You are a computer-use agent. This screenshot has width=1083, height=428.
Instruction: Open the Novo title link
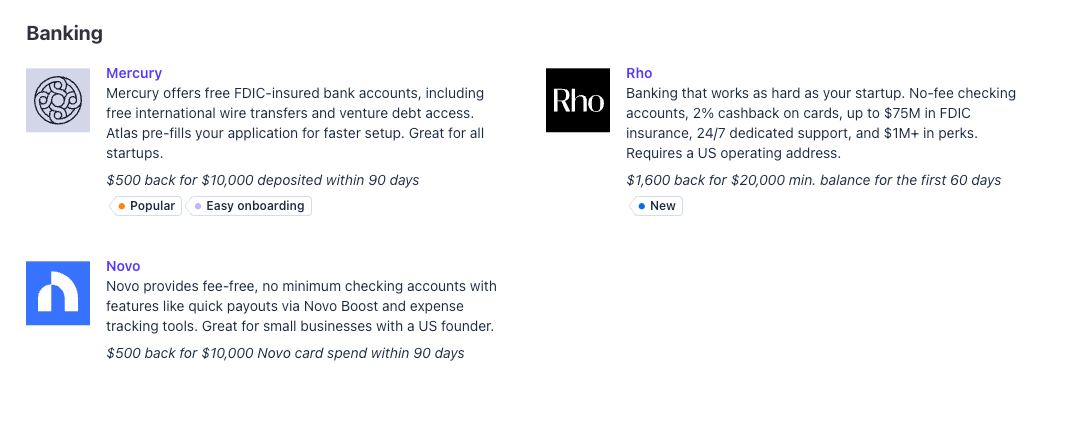(x=123, y=266)
